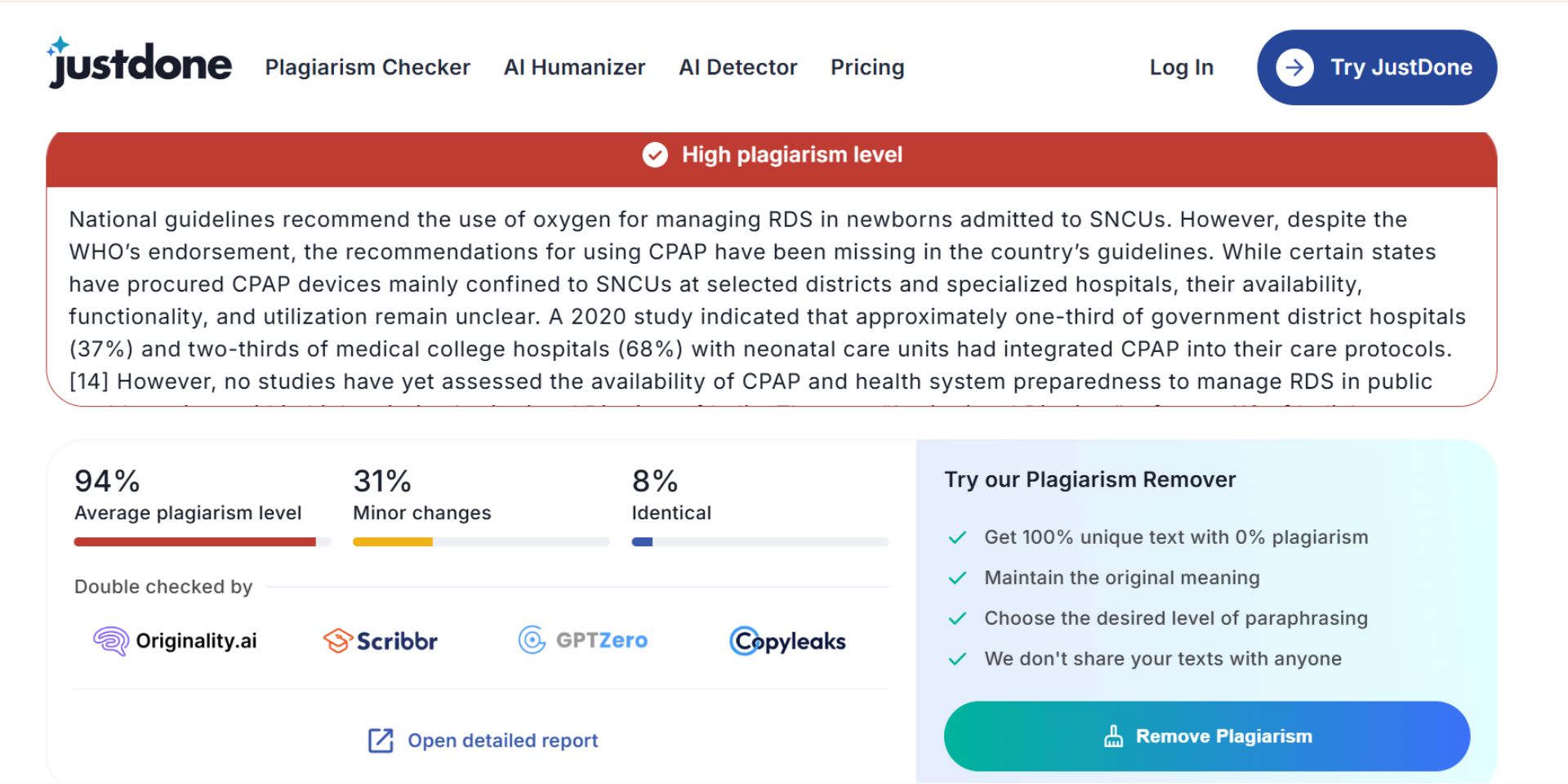Click the JustDone logo
This screenshot has height=784, width=1568.
(140, 63)
